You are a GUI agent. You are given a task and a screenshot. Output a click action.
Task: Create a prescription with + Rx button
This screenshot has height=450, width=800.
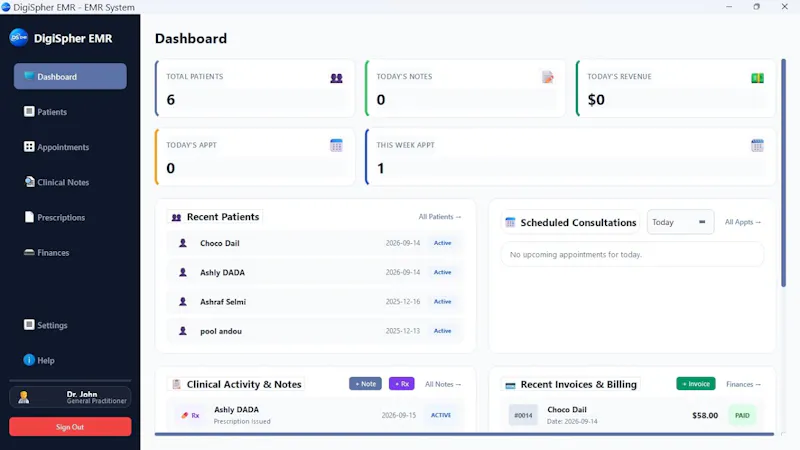[402, 384]
